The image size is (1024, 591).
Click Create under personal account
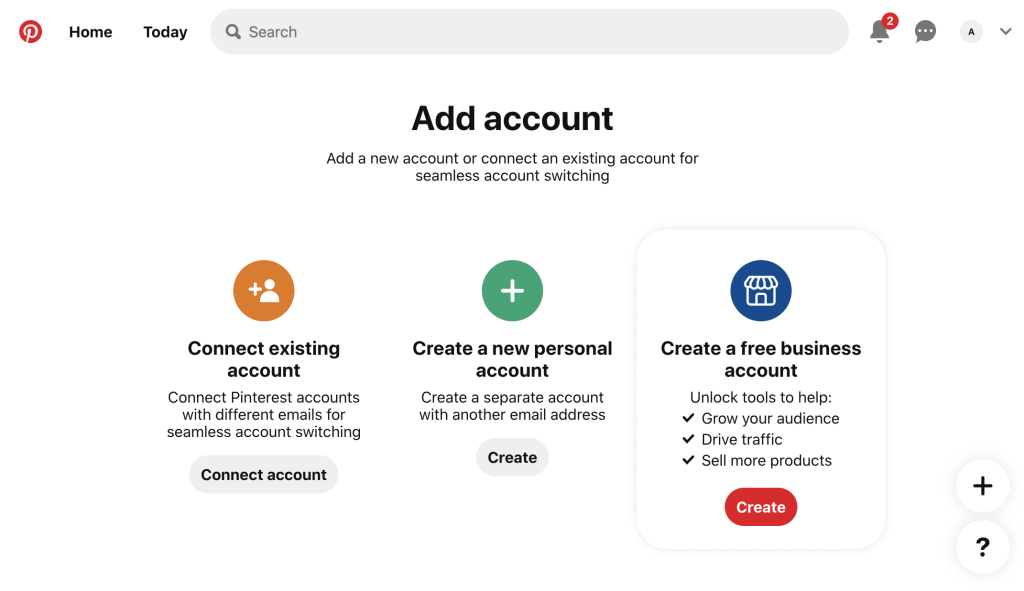click(x=512, y=457)
